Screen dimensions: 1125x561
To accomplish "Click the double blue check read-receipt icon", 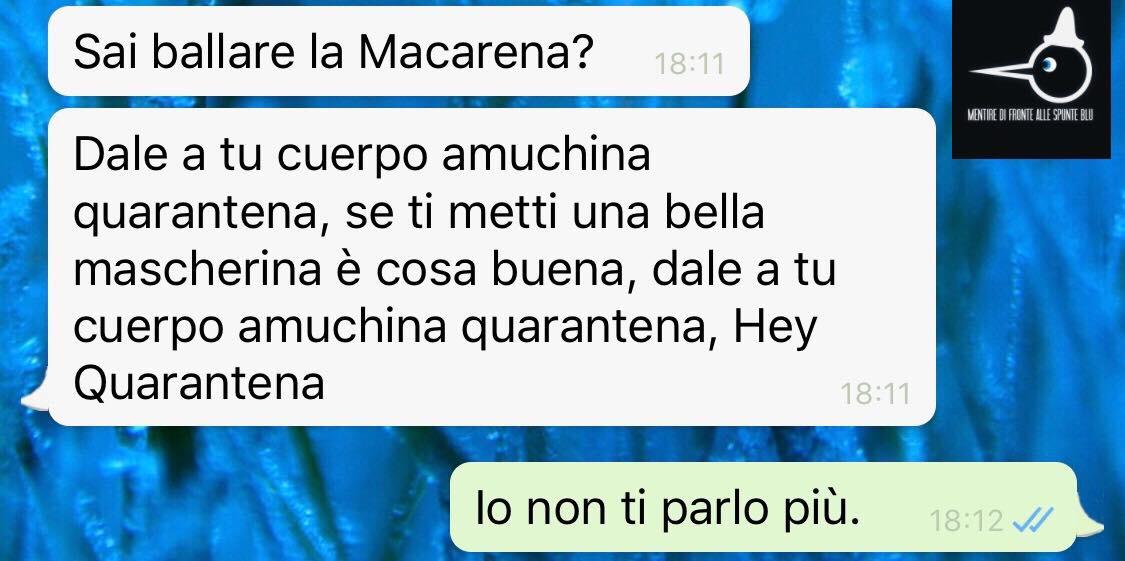I will coord(1032,517).
